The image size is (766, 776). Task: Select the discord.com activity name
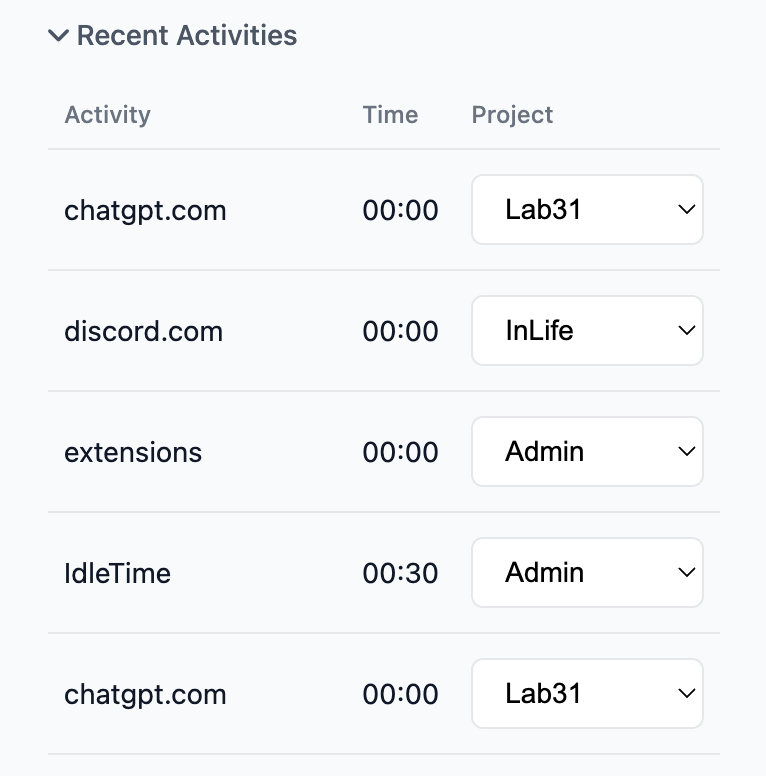click(x=143, y=331)
